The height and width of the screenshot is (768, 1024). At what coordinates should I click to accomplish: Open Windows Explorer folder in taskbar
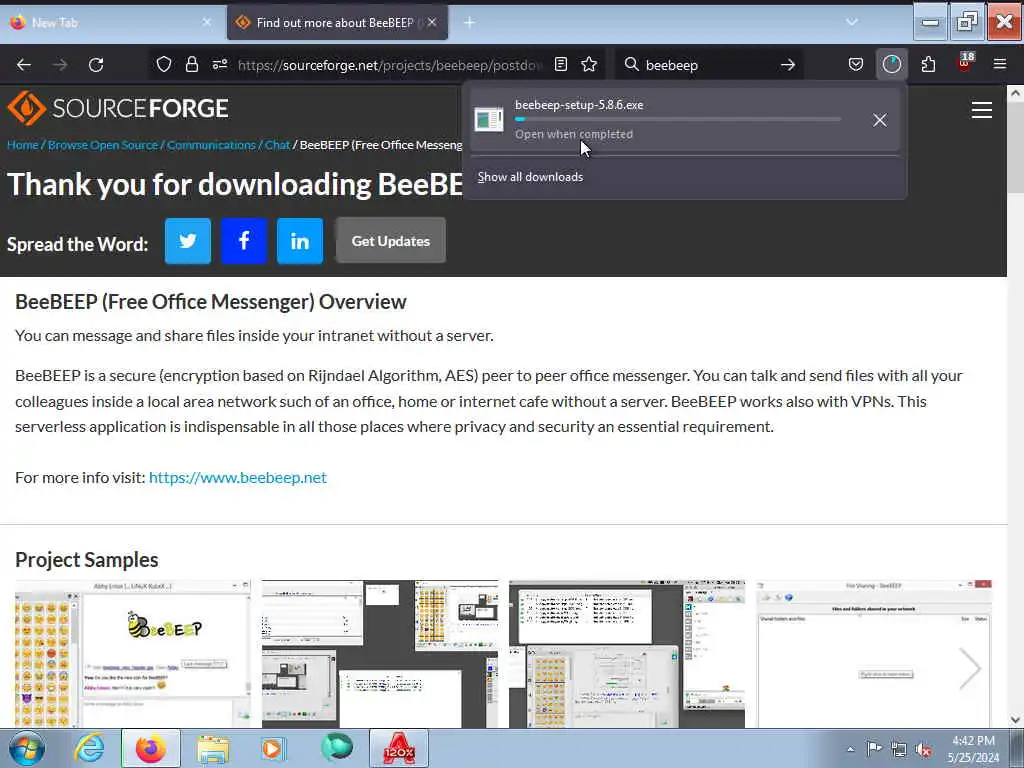tap(213, 748)
